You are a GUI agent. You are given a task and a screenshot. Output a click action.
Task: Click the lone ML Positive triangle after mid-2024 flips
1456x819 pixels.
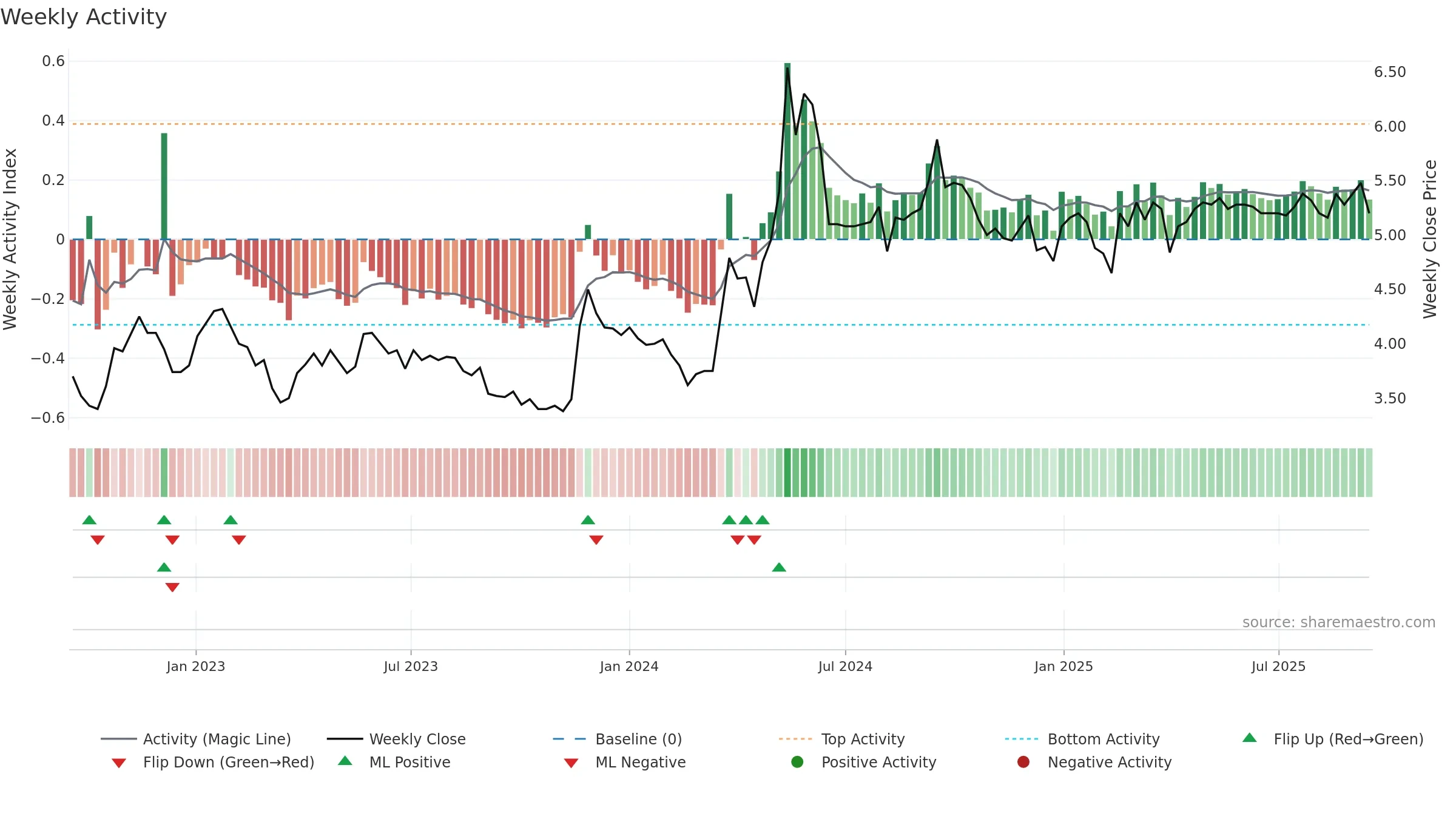779,567
